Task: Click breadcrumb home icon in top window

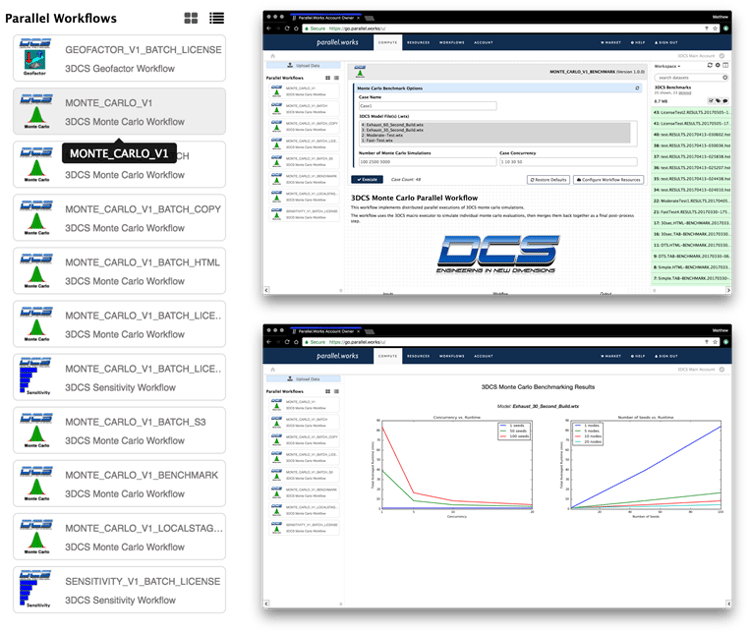Action: (x=273, y=56)
